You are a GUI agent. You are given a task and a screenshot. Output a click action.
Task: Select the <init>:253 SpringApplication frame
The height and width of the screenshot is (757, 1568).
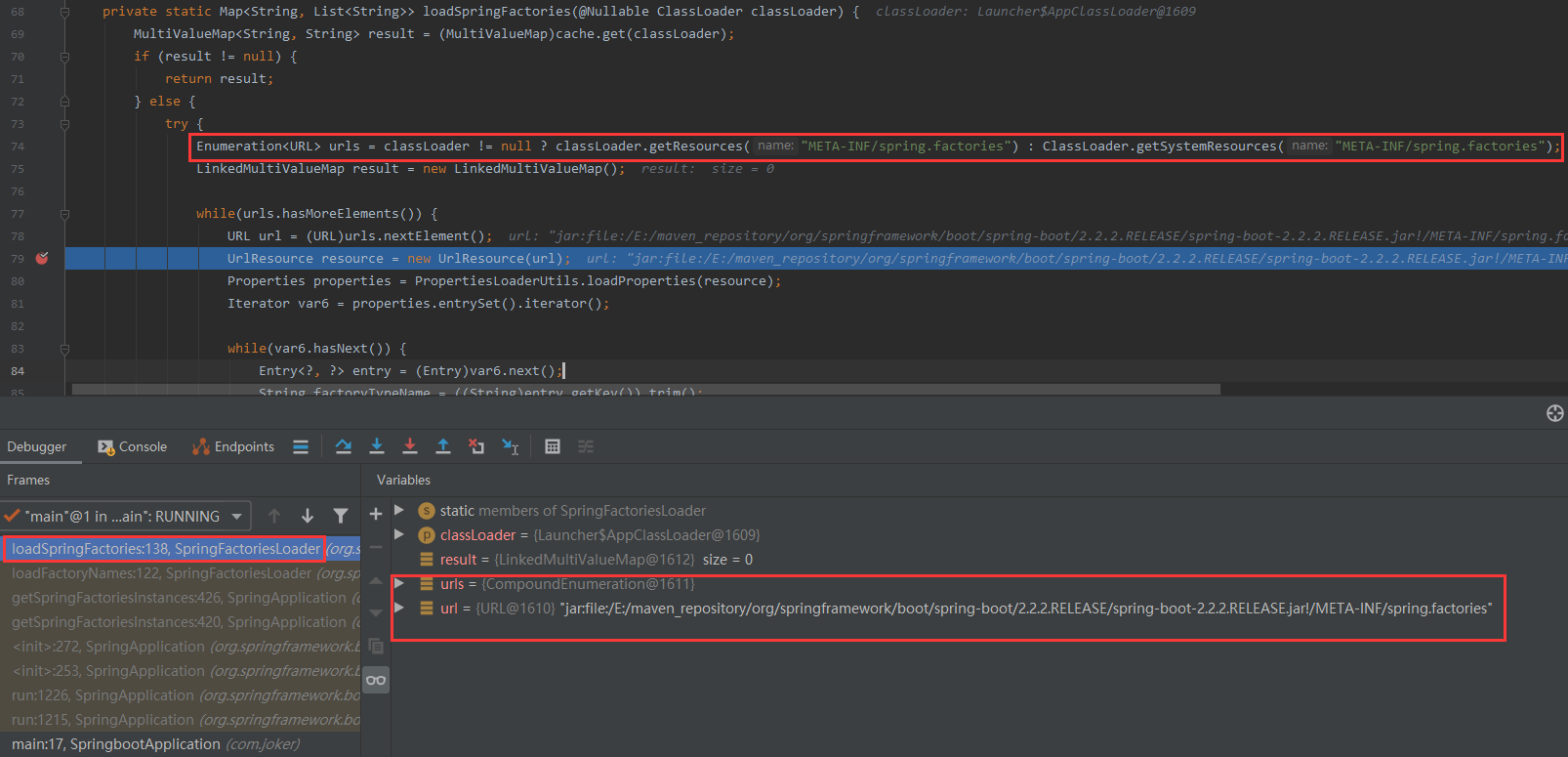pyautogui.click(x=182, y=671)
